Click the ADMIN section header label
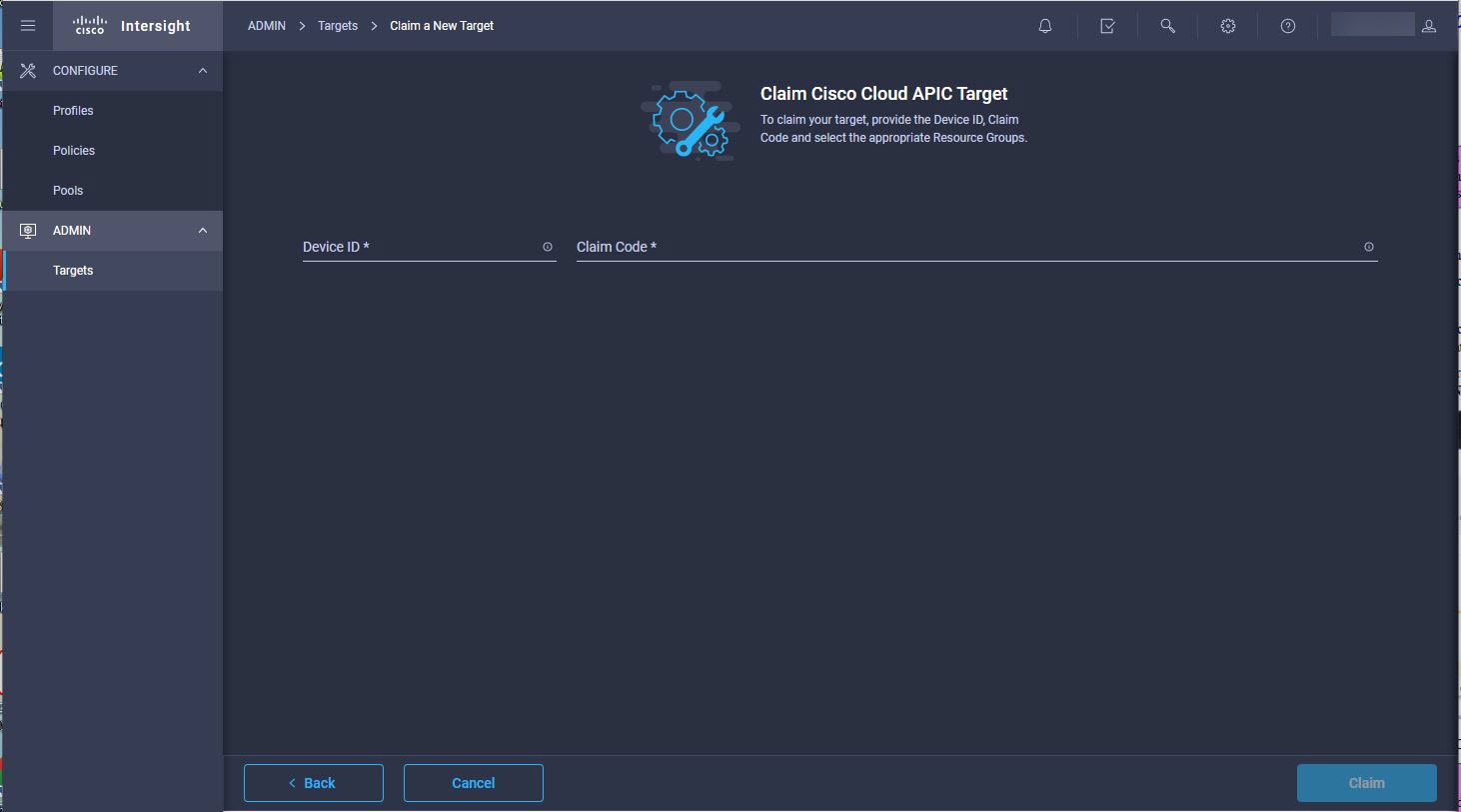Image resolution: width=1461 pixels, height=812 pixels. click(72, 231)
